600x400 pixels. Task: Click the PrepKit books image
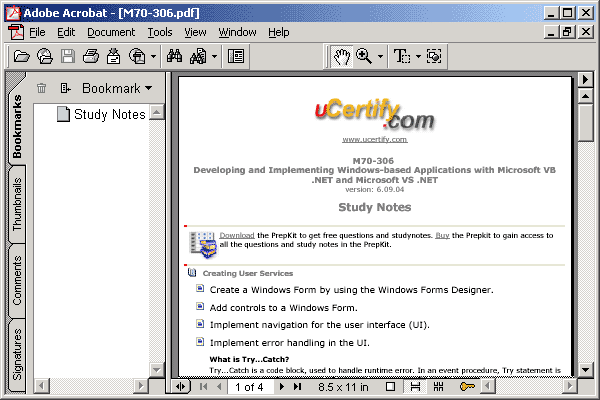(203, 244)
